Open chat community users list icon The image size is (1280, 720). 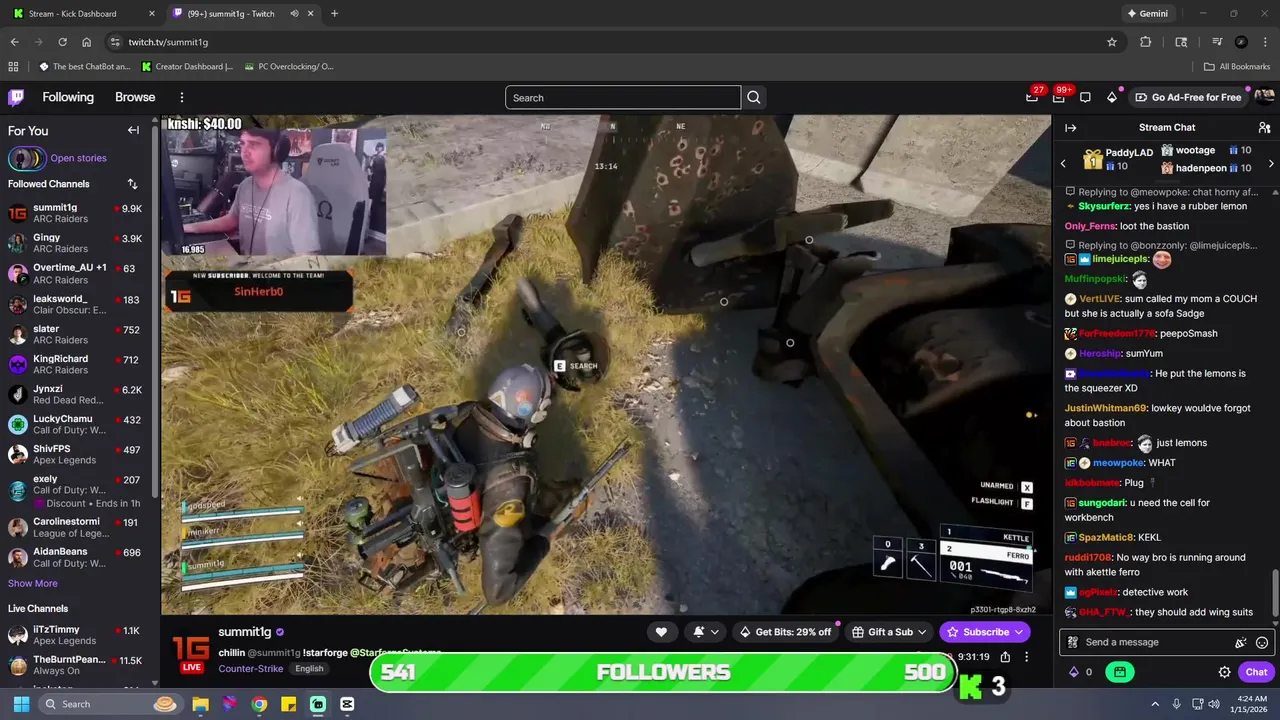(1264, 128)
